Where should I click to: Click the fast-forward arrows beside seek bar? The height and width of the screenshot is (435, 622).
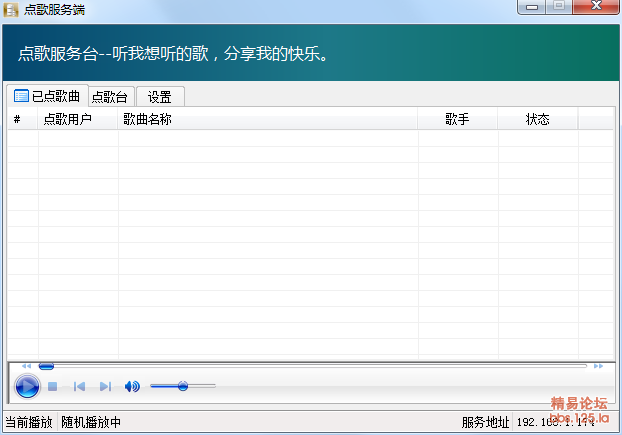coord(598,366)
